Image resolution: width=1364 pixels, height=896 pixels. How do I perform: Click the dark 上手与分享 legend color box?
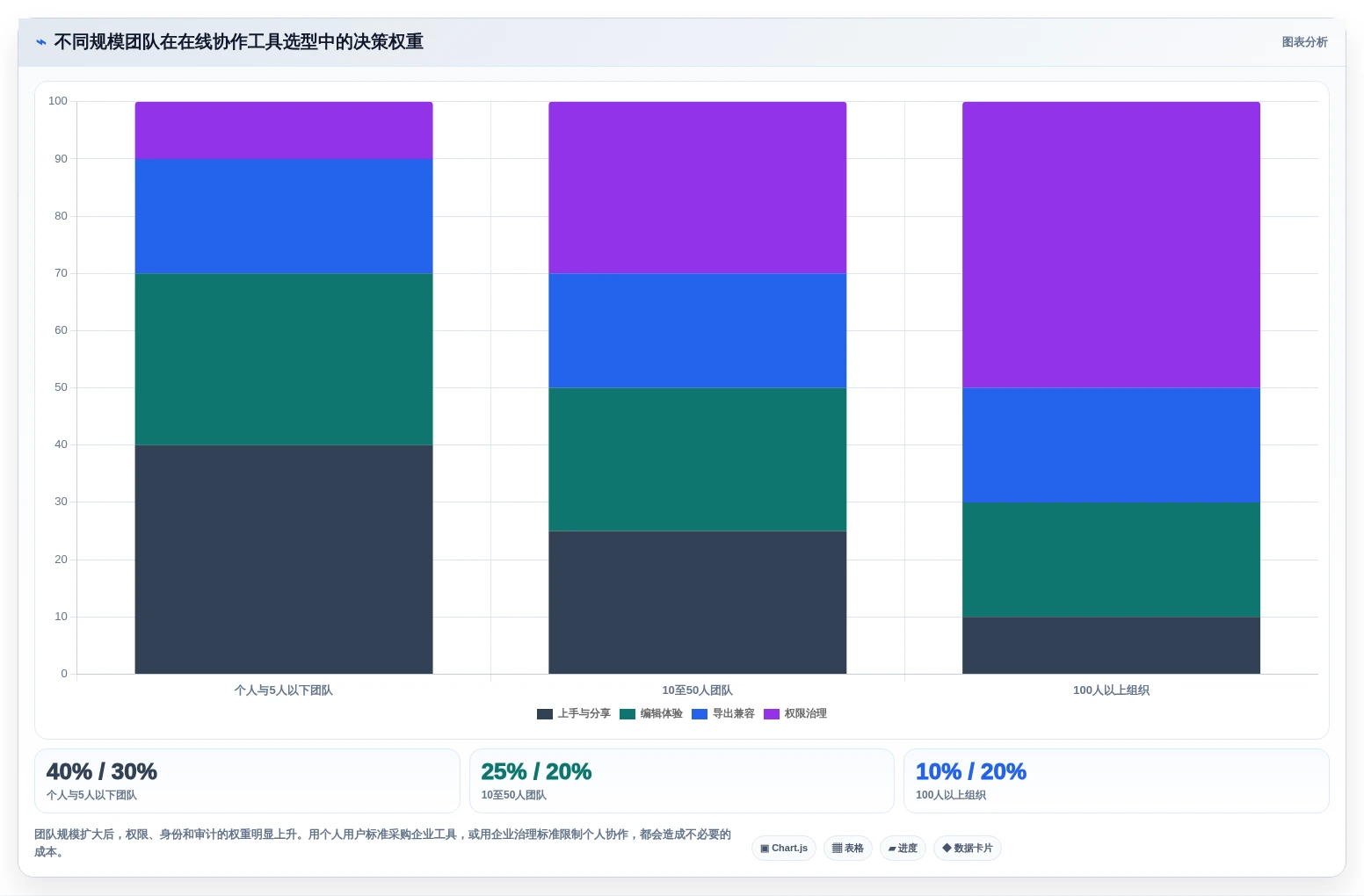pos(545,714)
